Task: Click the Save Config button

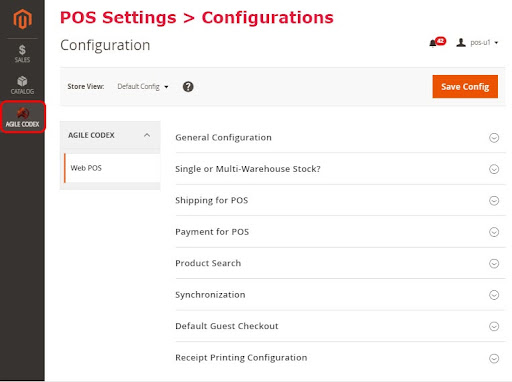Action: (465, 87)
